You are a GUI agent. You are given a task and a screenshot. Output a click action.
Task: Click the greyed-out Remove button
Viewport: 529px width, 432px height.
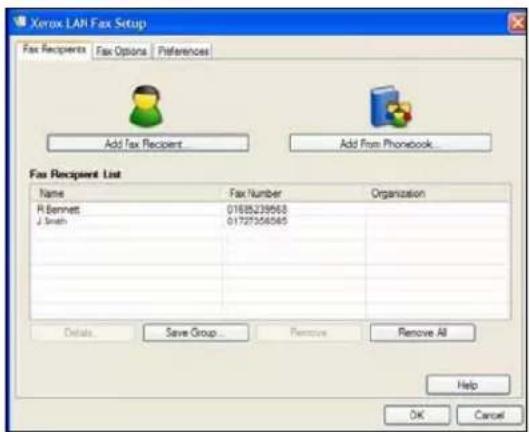309,333
